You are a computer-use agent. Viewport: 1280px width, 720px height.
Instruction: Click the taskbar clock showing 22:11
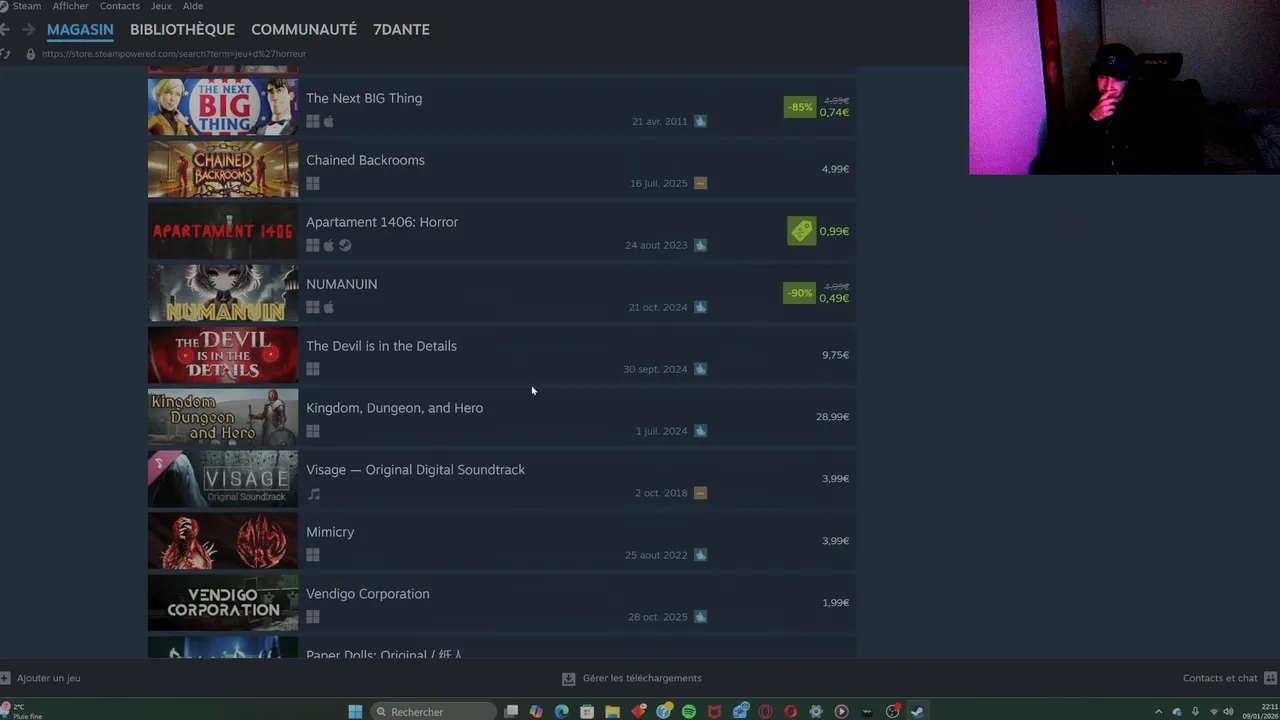[1260, 711]
